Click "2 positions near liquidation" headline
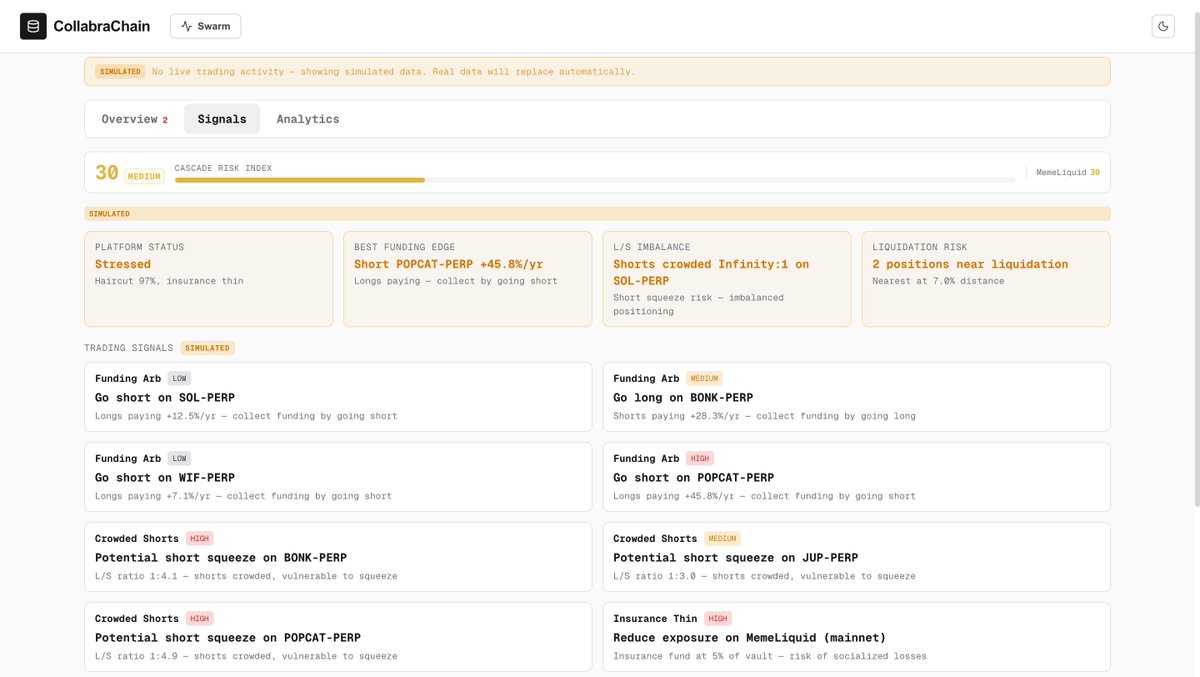The width and height of the screenshot is (1200, 677). 971,264
